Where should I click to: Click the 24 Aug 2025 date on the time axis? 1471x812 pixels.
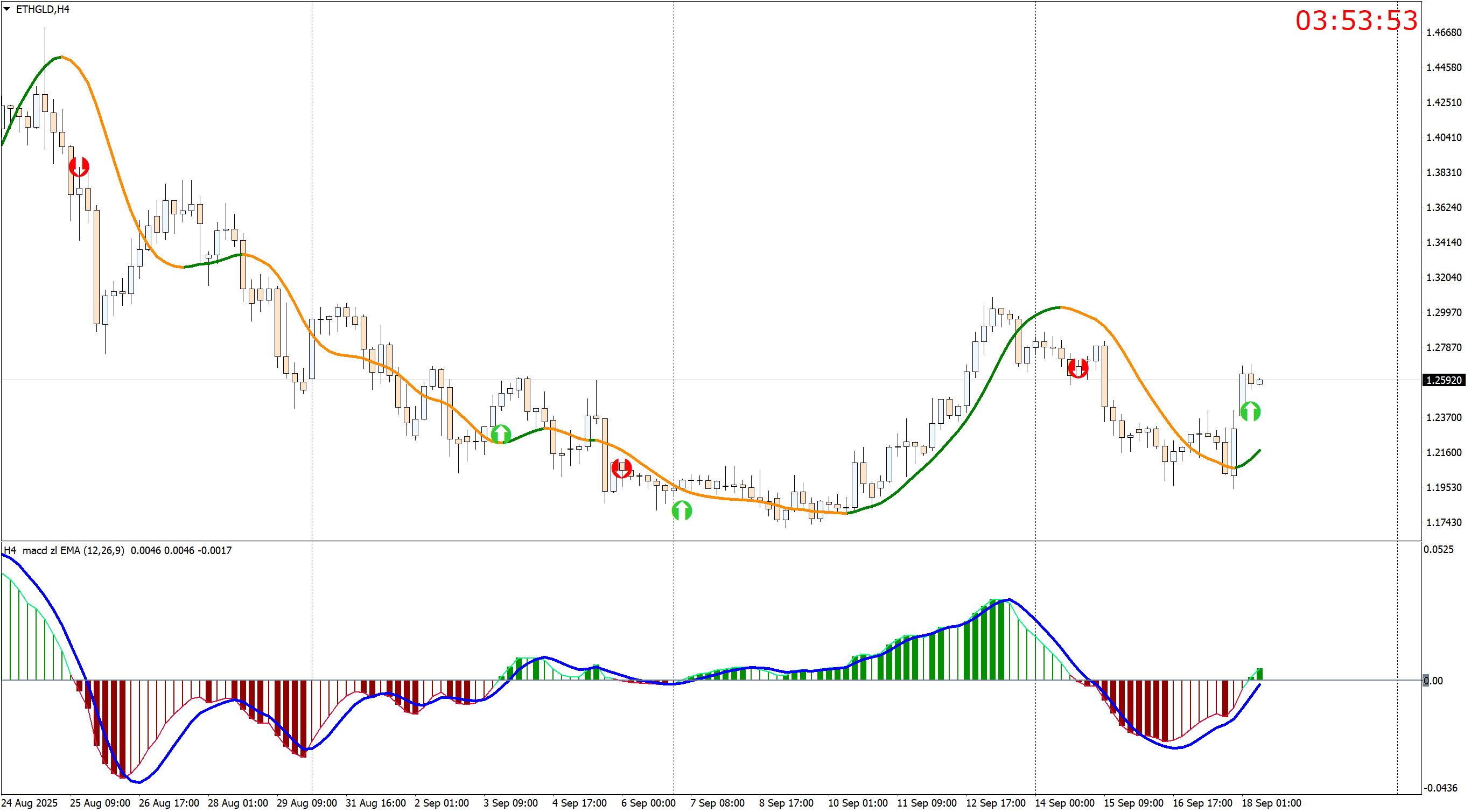30,803
